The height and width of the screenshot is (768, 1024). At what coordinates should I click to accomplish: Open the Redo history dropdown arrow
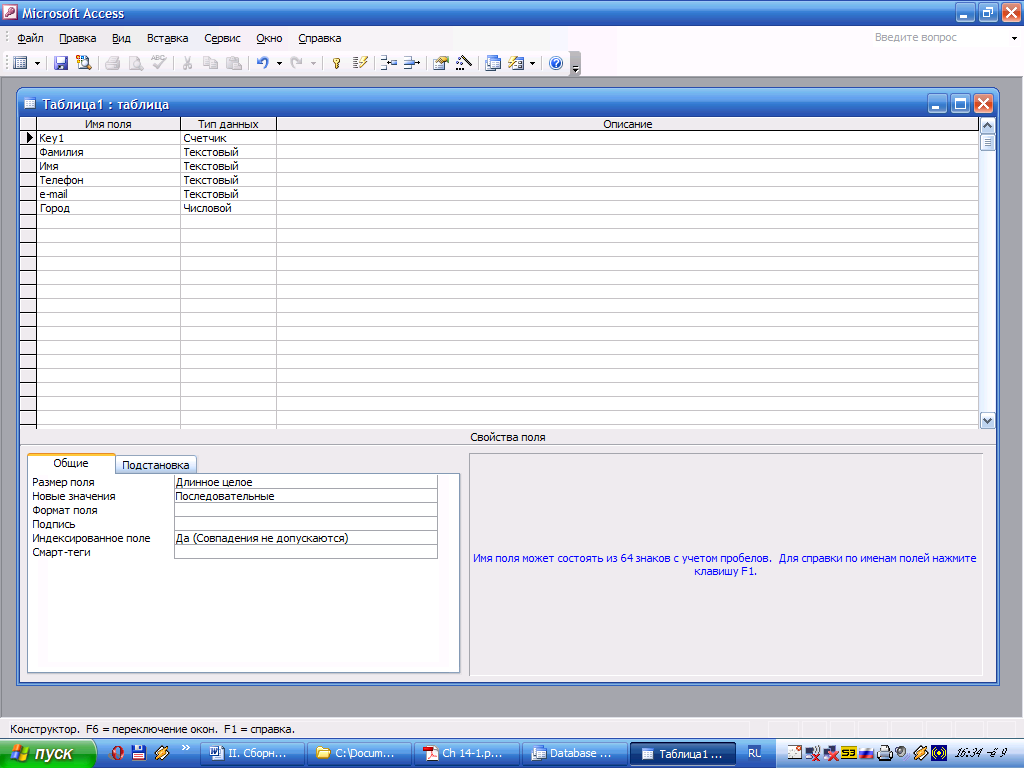tap(313, 63)
